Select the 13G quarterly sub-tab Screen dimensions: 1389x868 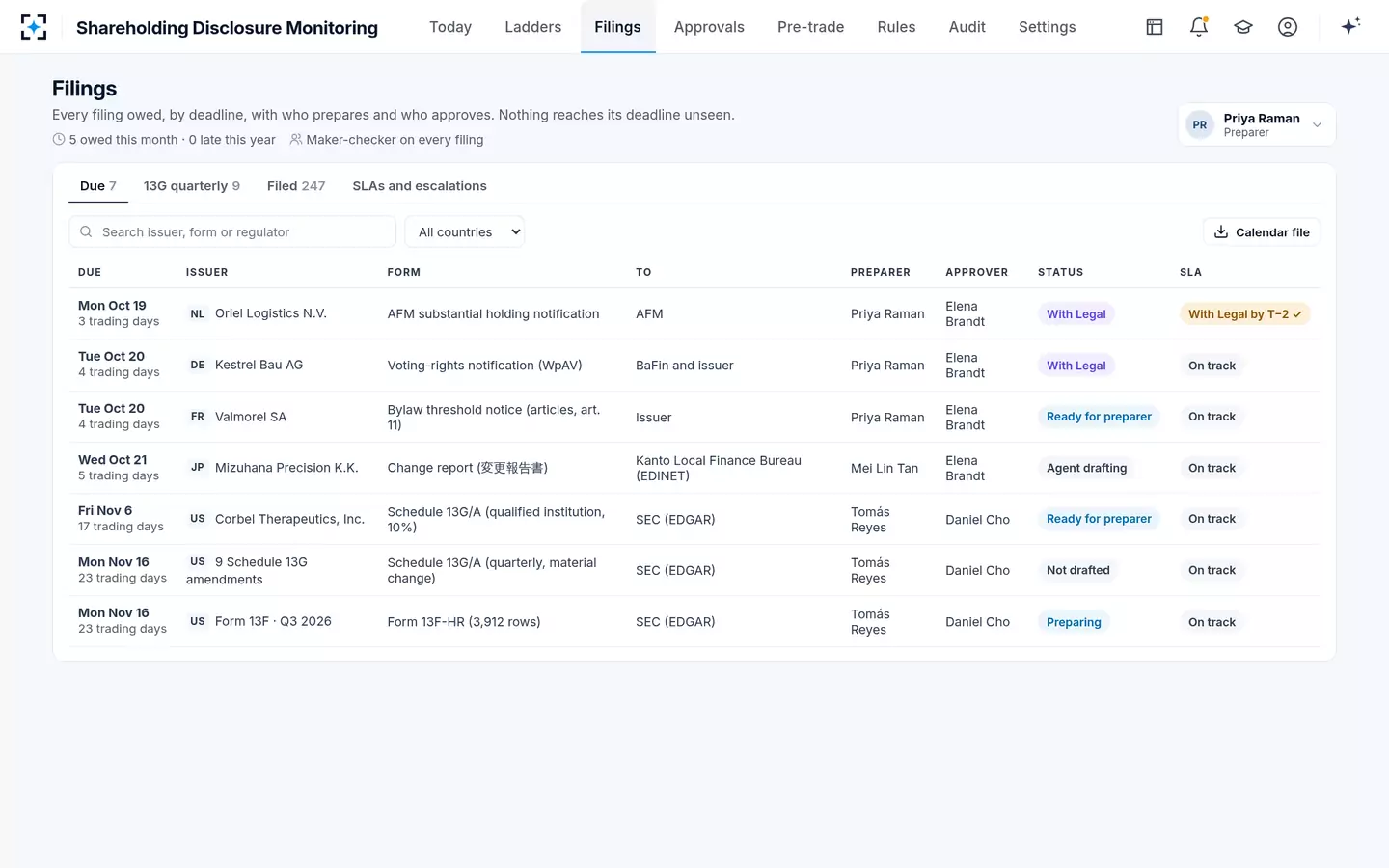pos(192,186)
